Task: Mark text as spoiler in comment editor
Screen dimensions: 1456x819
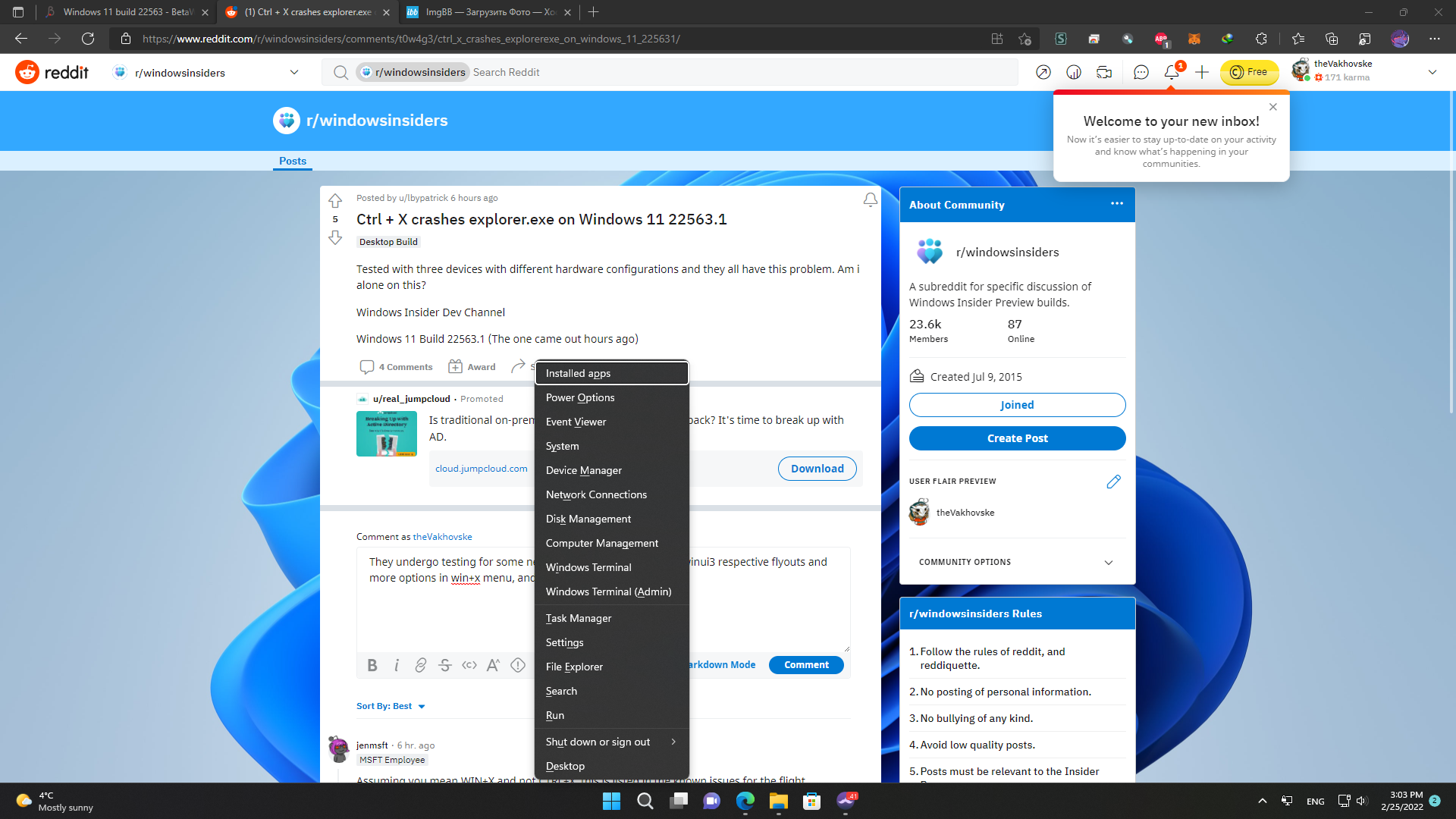Action: tap(518, 665)
